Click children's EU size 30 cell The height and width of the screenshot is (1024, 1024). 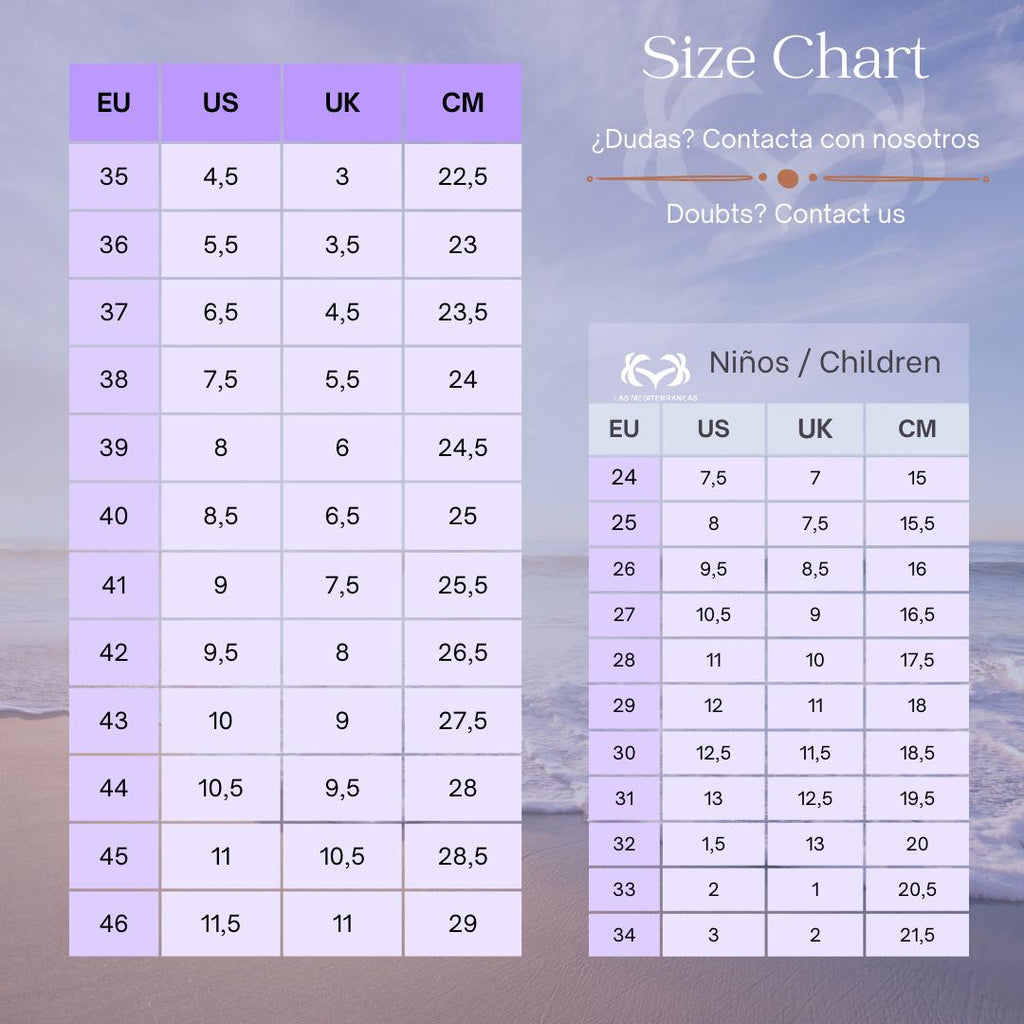tap(624, 752)
